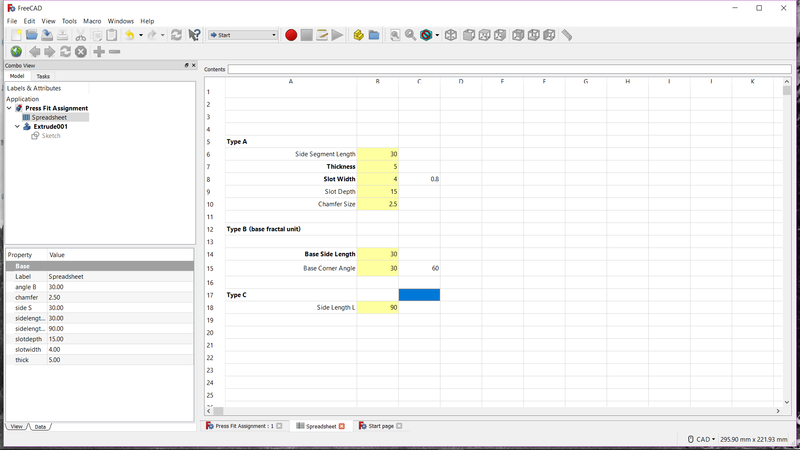Collapse the Press Fit Assignment document node

pos(9,108)
